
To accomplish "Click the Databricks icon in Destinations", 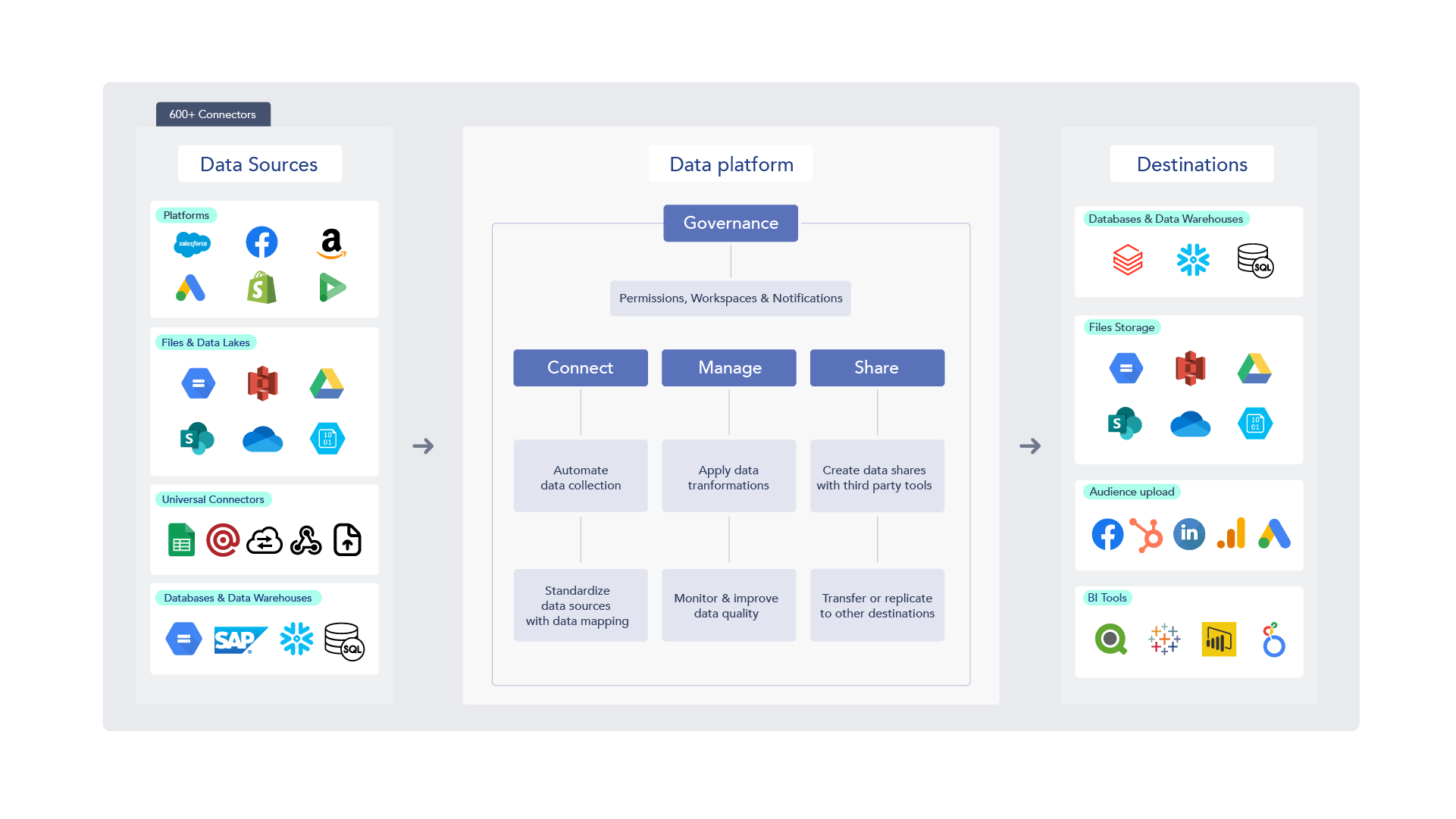I will [1128, 260].
